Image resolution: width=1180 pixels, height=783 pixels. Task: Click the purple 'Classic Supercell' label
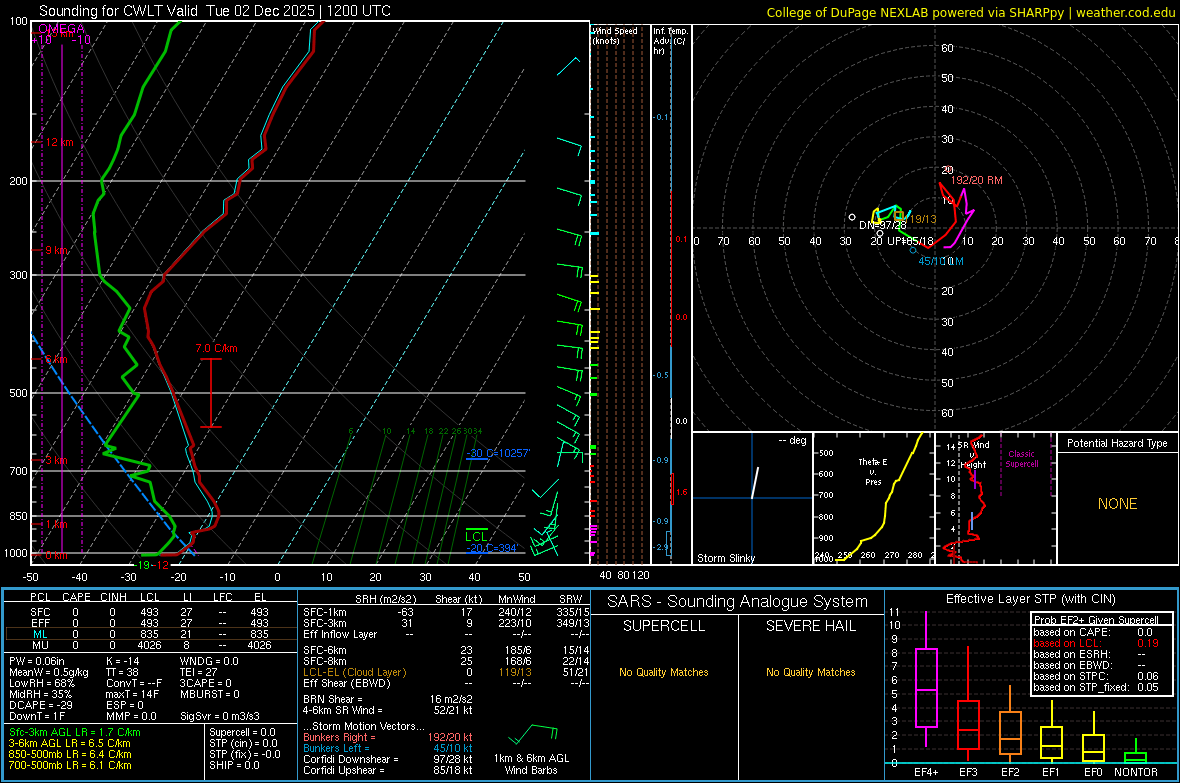pyautogui.click(x=1021, y=459)
